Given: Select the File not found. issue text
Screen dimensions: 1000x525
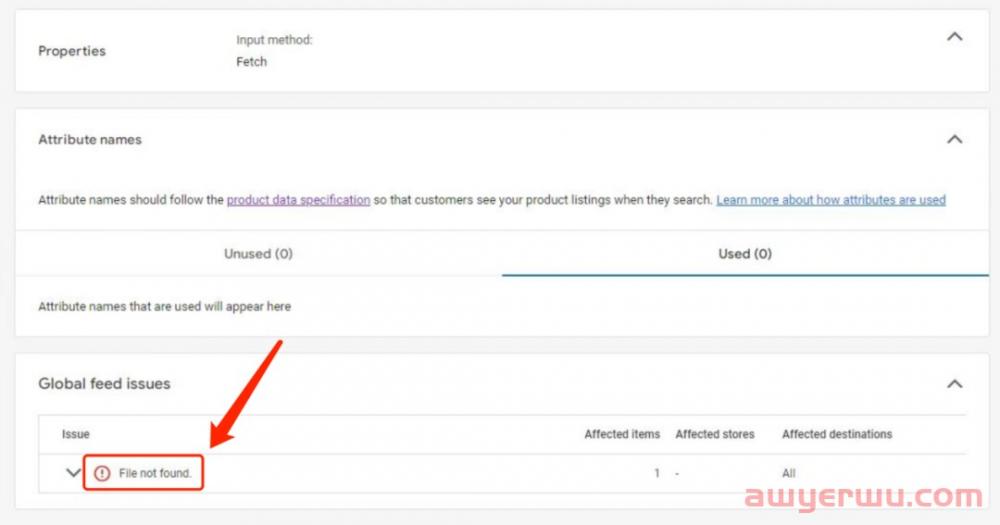Looking at the screenshot, I should (x=155, y=473).
